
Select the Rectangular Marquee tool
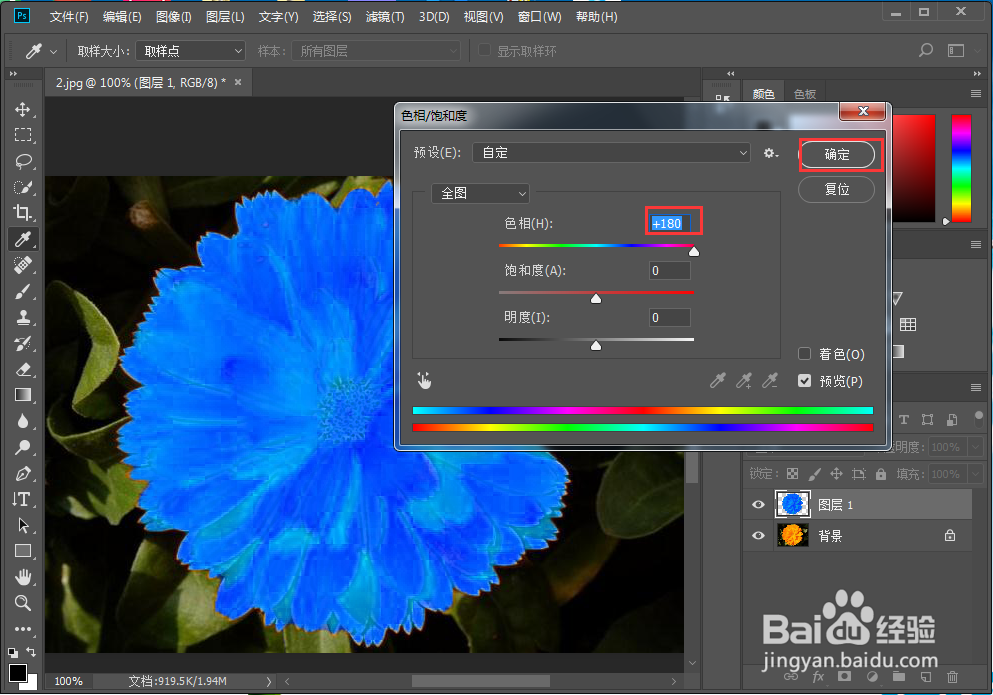pyautogui.click(x=23, y=135)
